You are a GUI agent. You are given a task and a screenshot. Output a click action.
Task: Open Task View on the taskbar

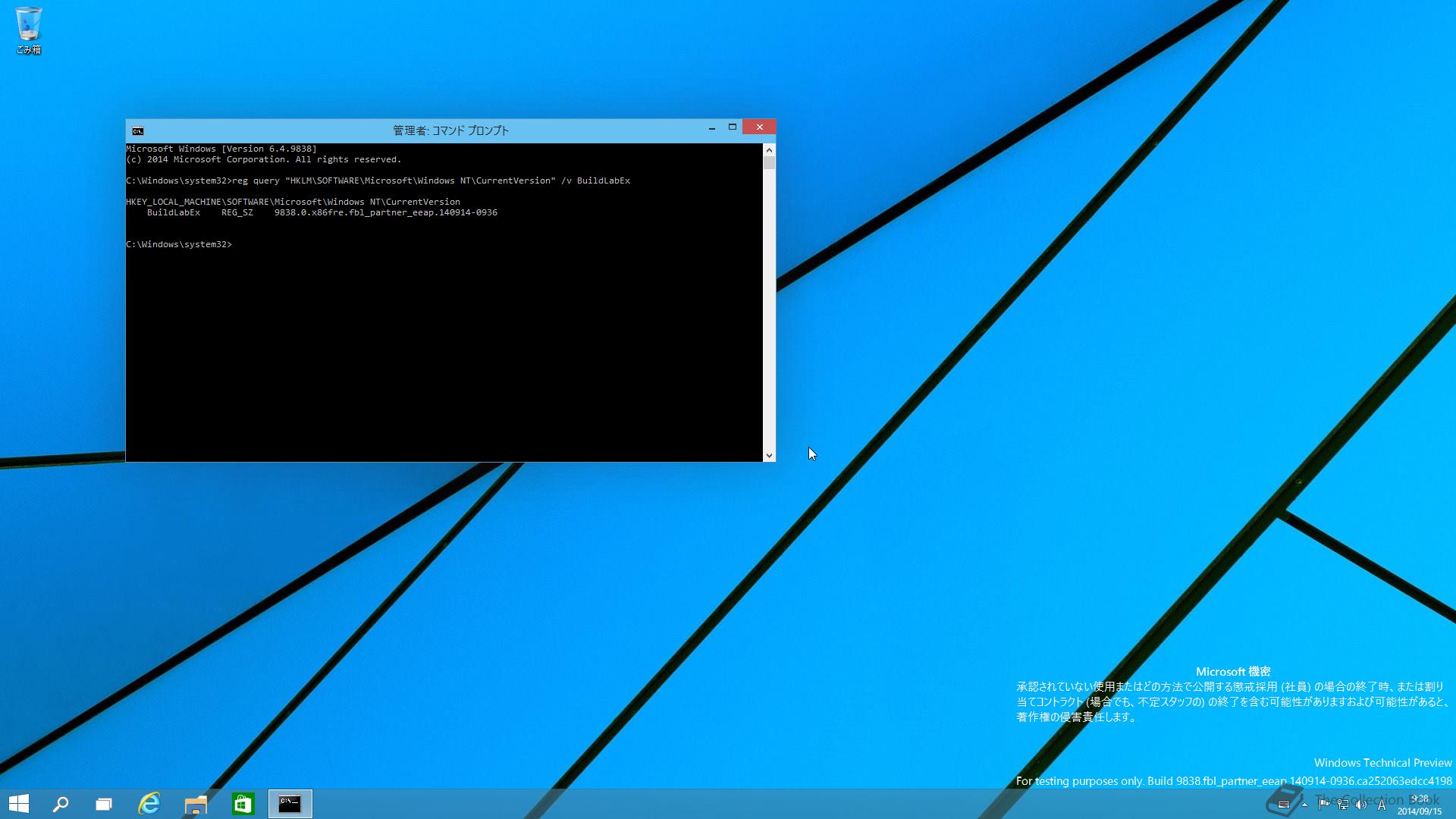(104, 804)
